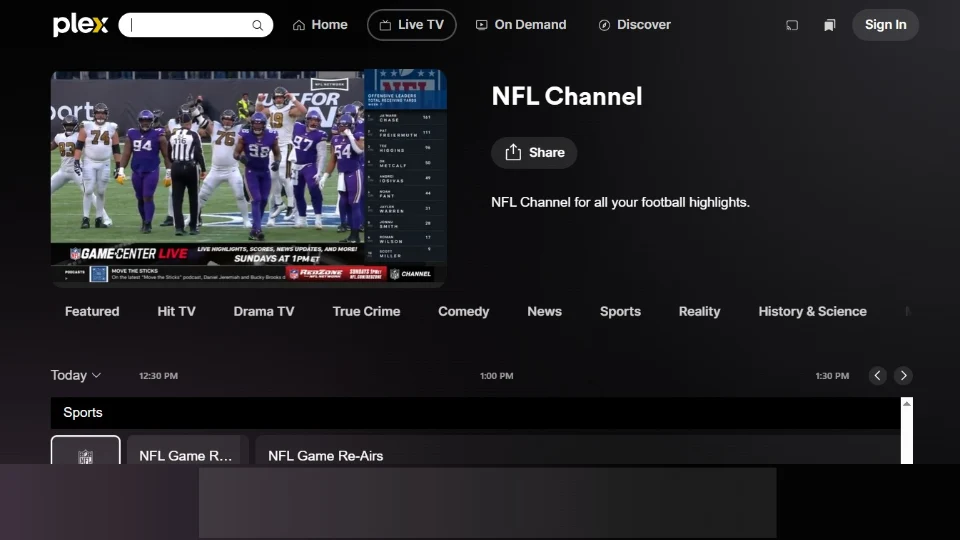Open the cast to device icon

click(792, 25)
